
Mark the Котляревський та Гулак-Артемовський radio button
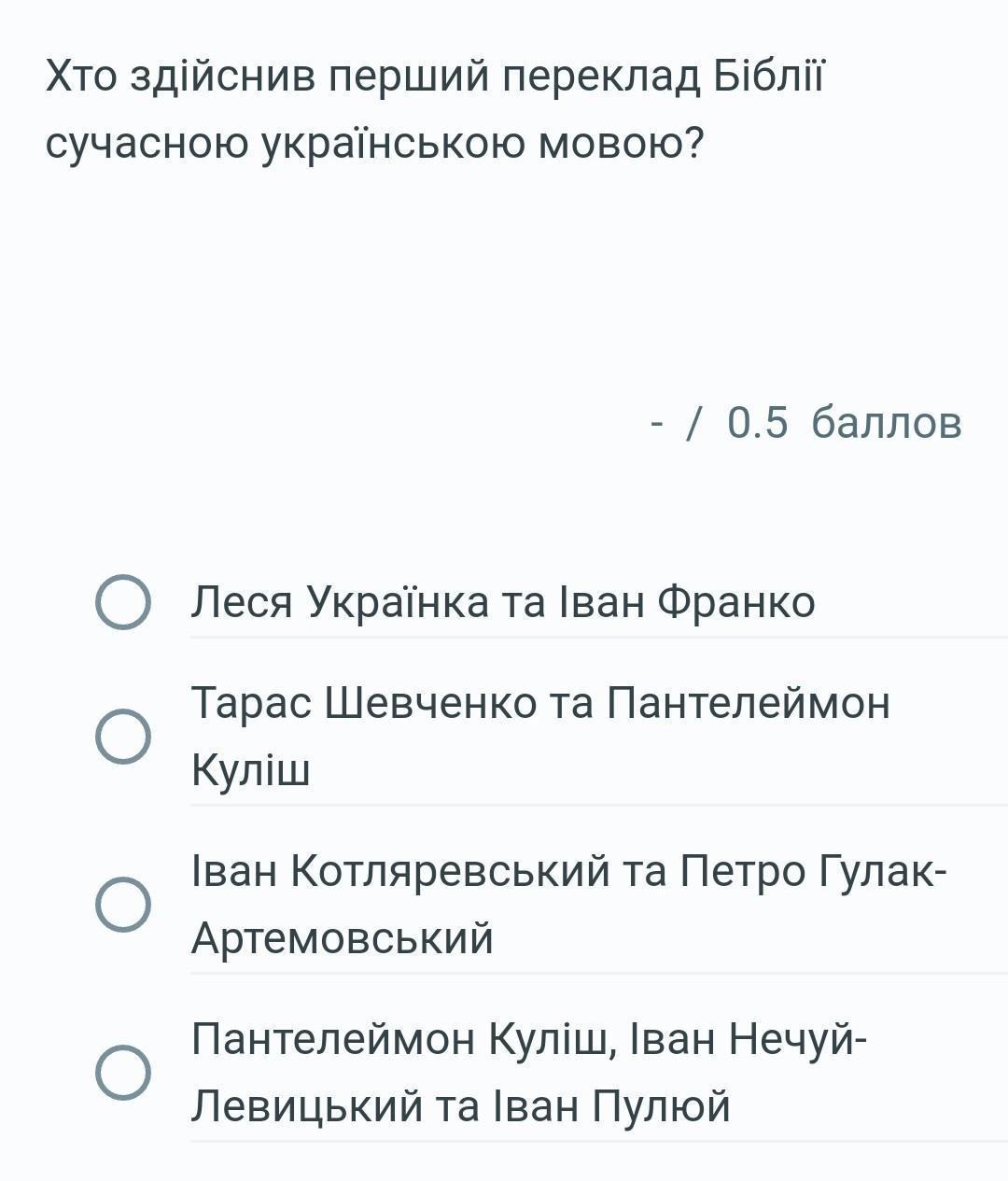pos(122,904)
